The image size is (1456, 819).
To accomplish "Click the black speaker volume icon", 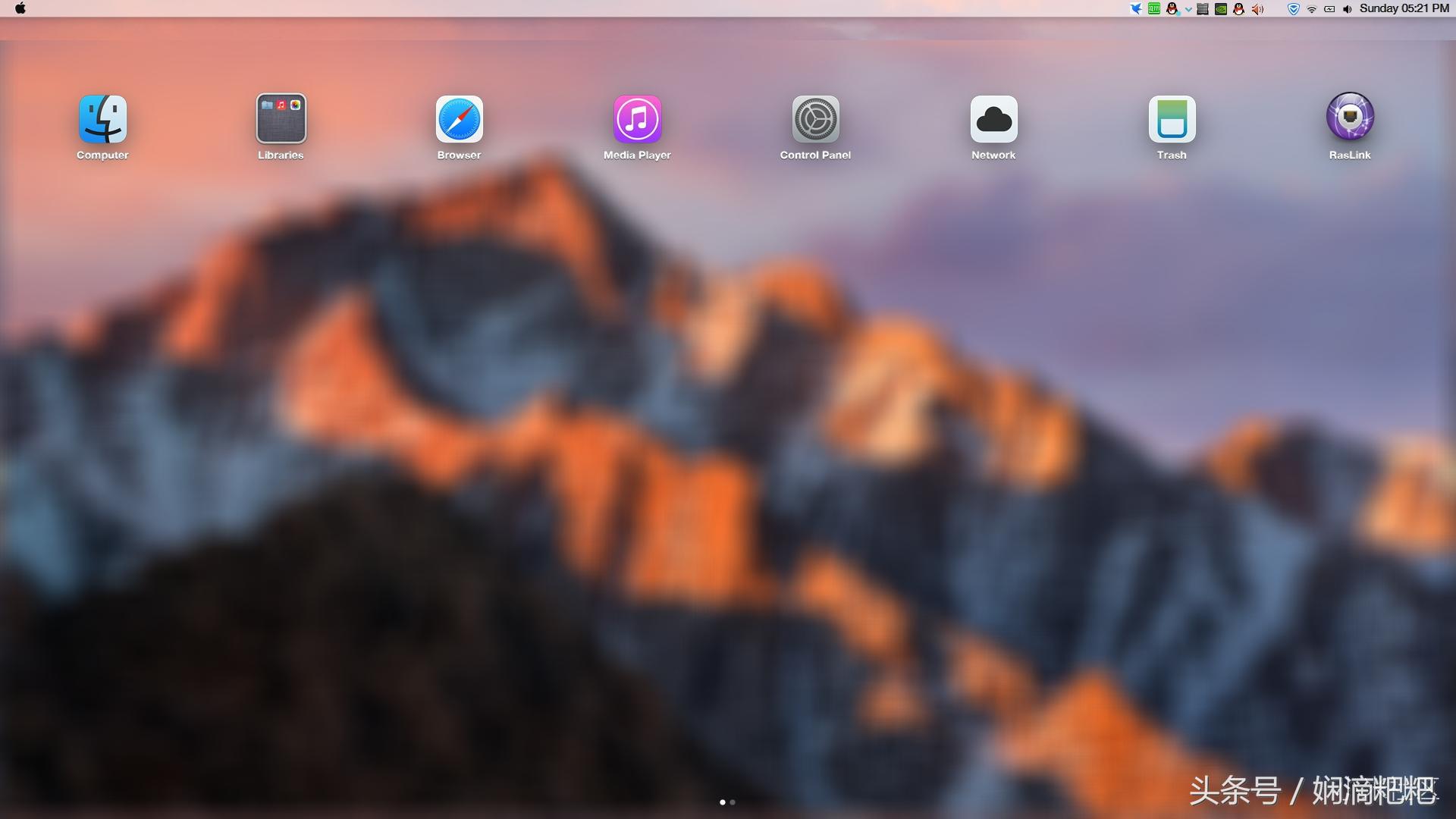I will click(x=1347, y=9).
